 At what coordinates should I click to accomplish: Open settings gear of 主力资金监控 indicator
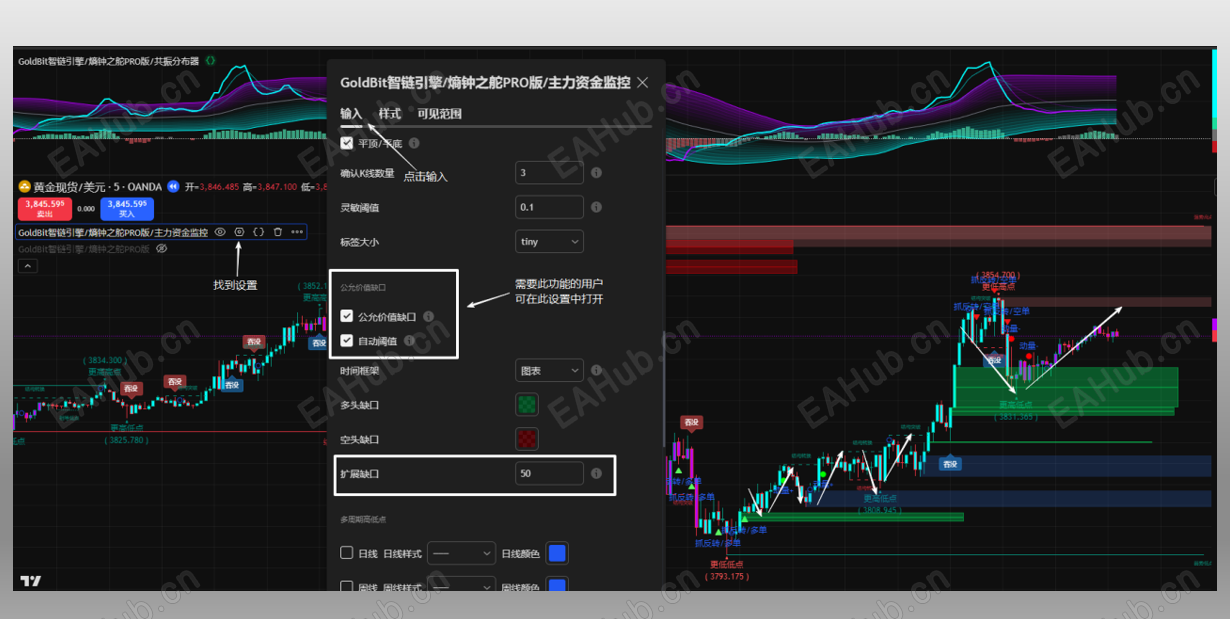(x=239, y=232)
